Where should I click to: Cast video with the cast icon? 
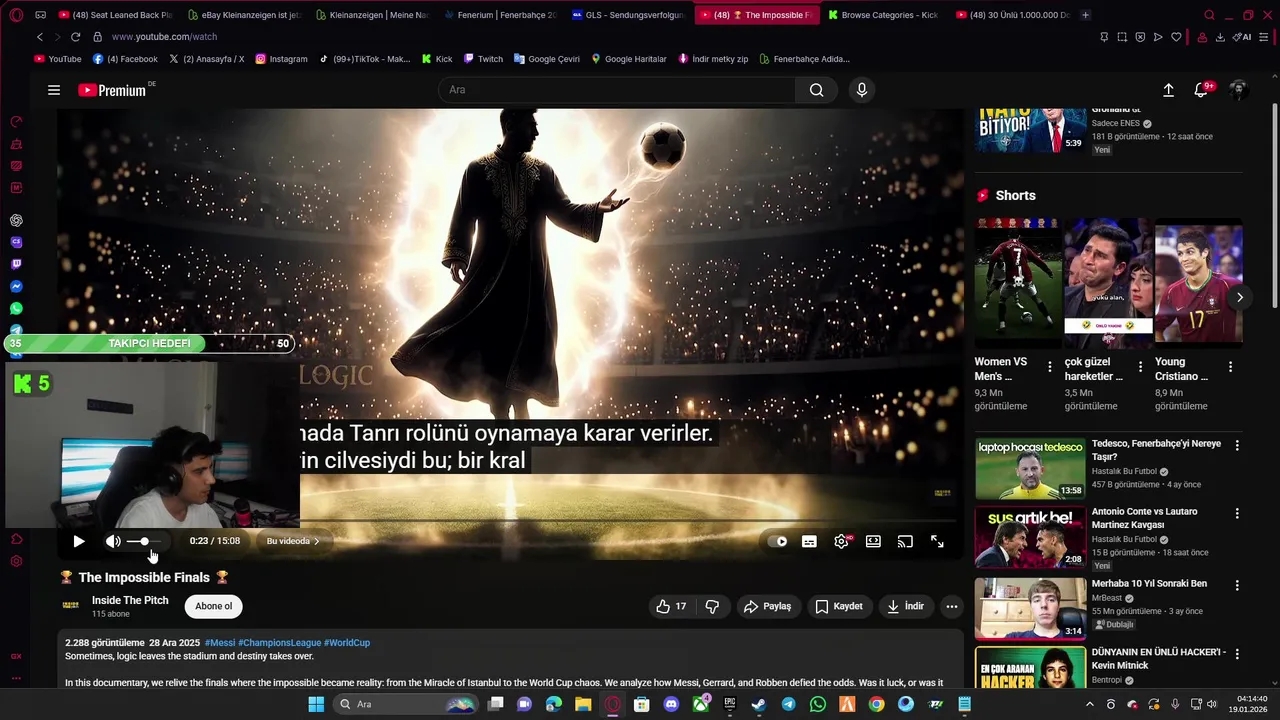[905, 541]
